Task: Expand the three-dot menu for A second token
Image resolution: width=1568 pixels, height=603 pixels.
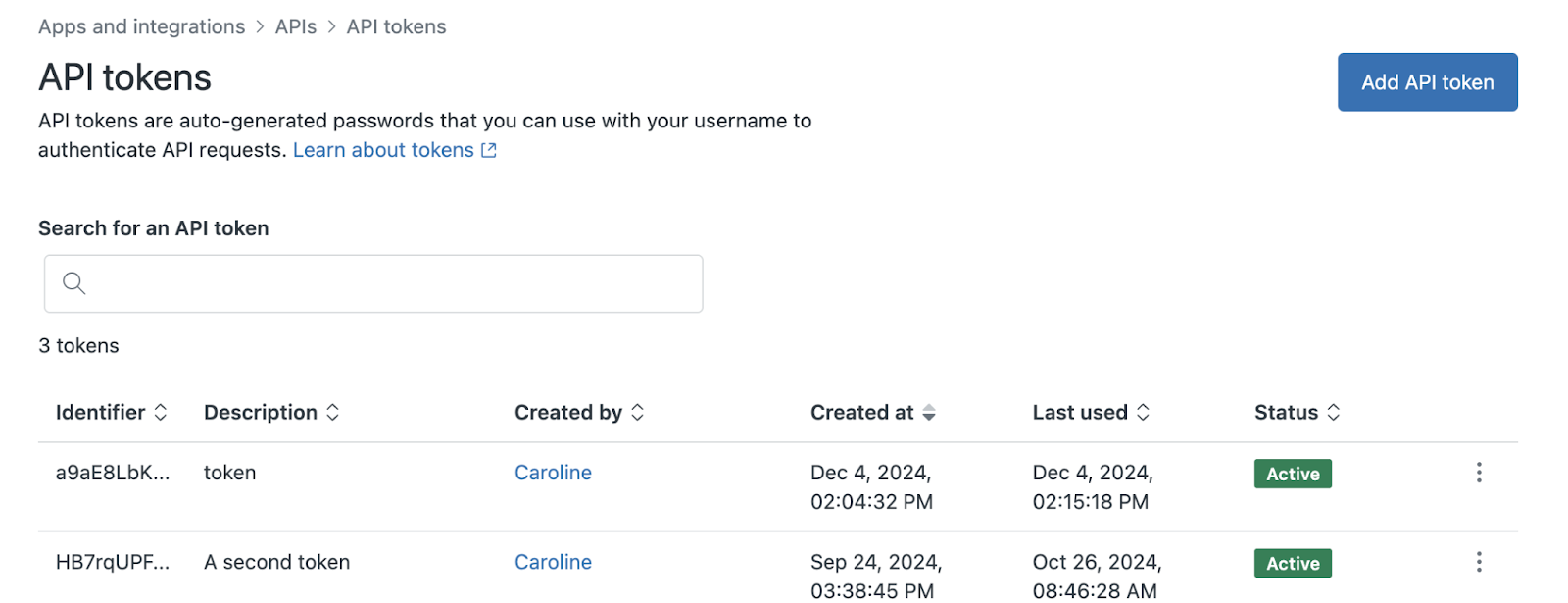Action: 1479,562
